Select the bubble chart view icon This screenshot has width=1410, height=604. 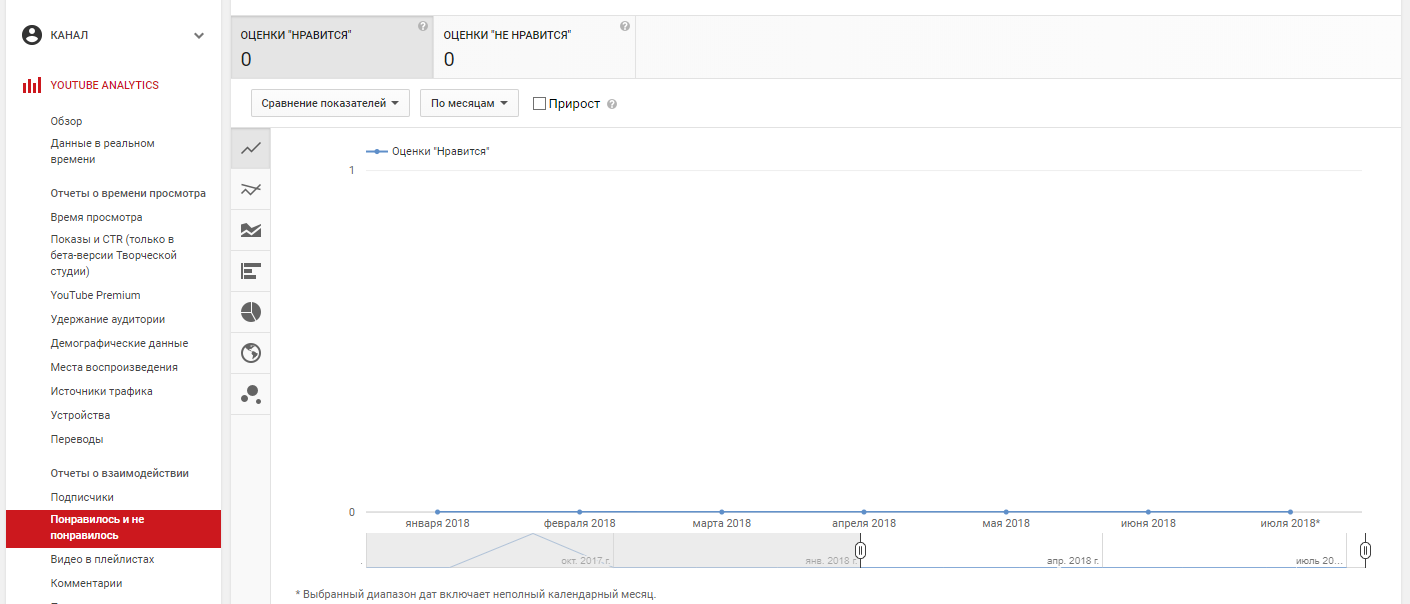(x=250, y=394)
